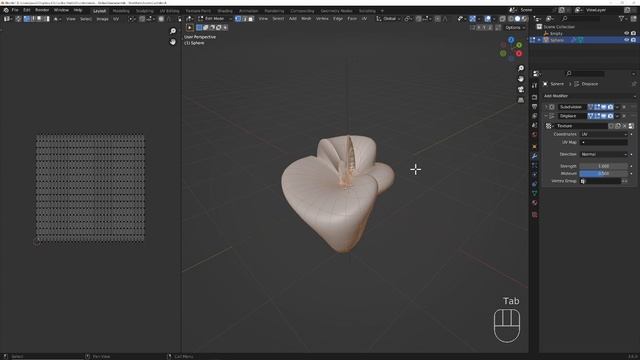Open the Render properties tab icon
640x360 pixels.
click(x=534, y=97)
